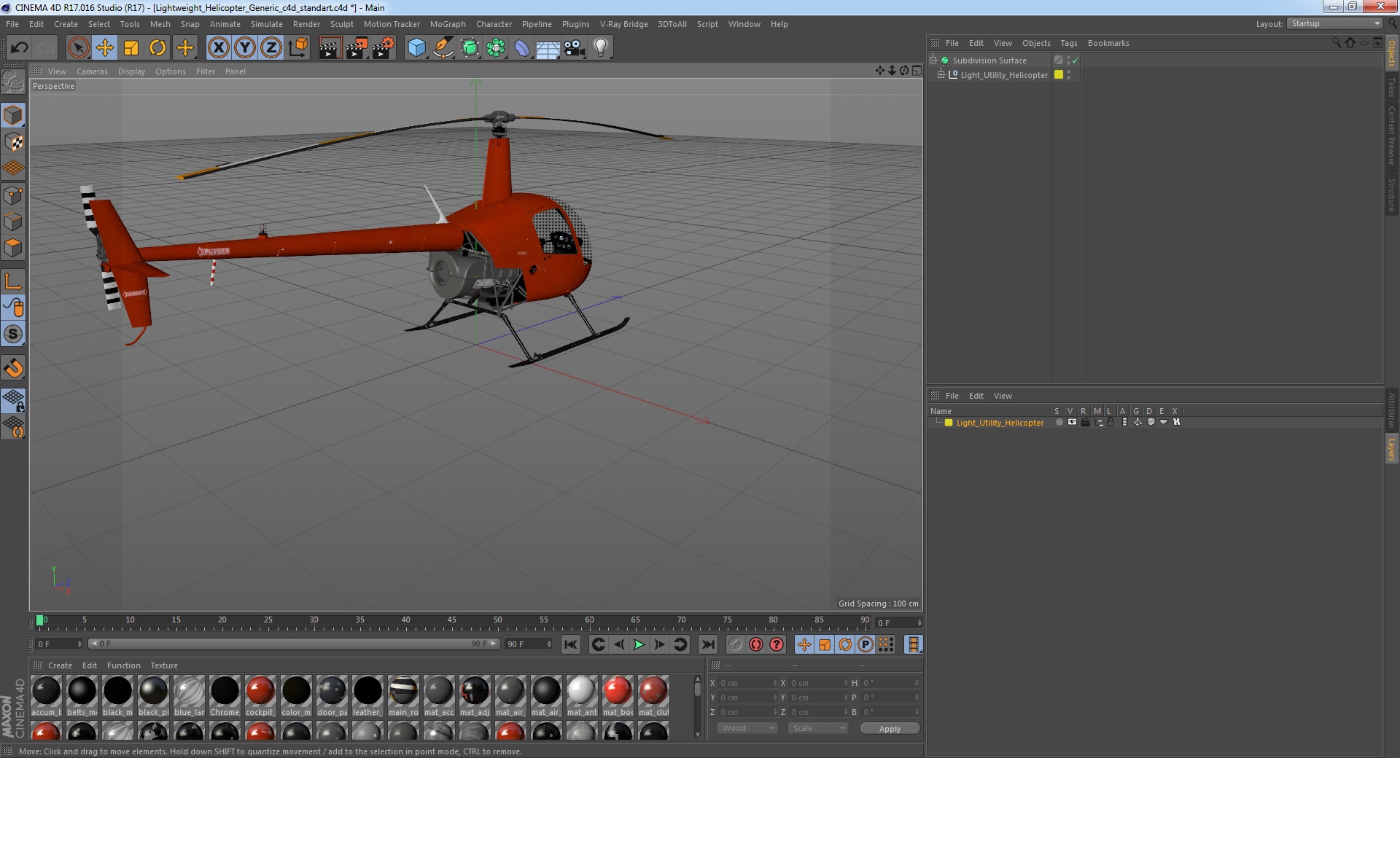Screen dimensions: 1400x844
Task: Select the Rotate tool icon
Action: pos(157,48)
